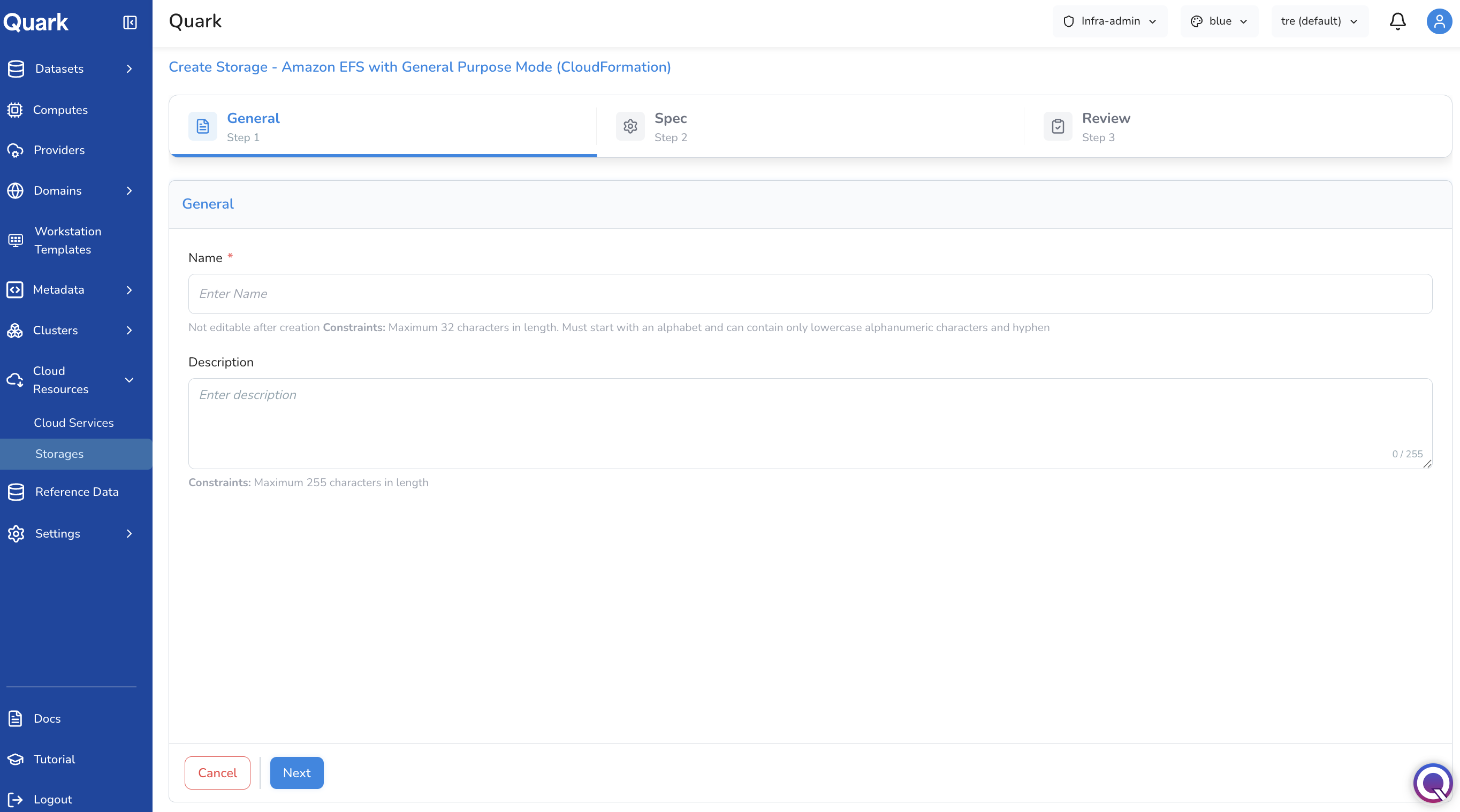Open the tre (default) dropdown

pyautogui.click(x=1319, y=21)
